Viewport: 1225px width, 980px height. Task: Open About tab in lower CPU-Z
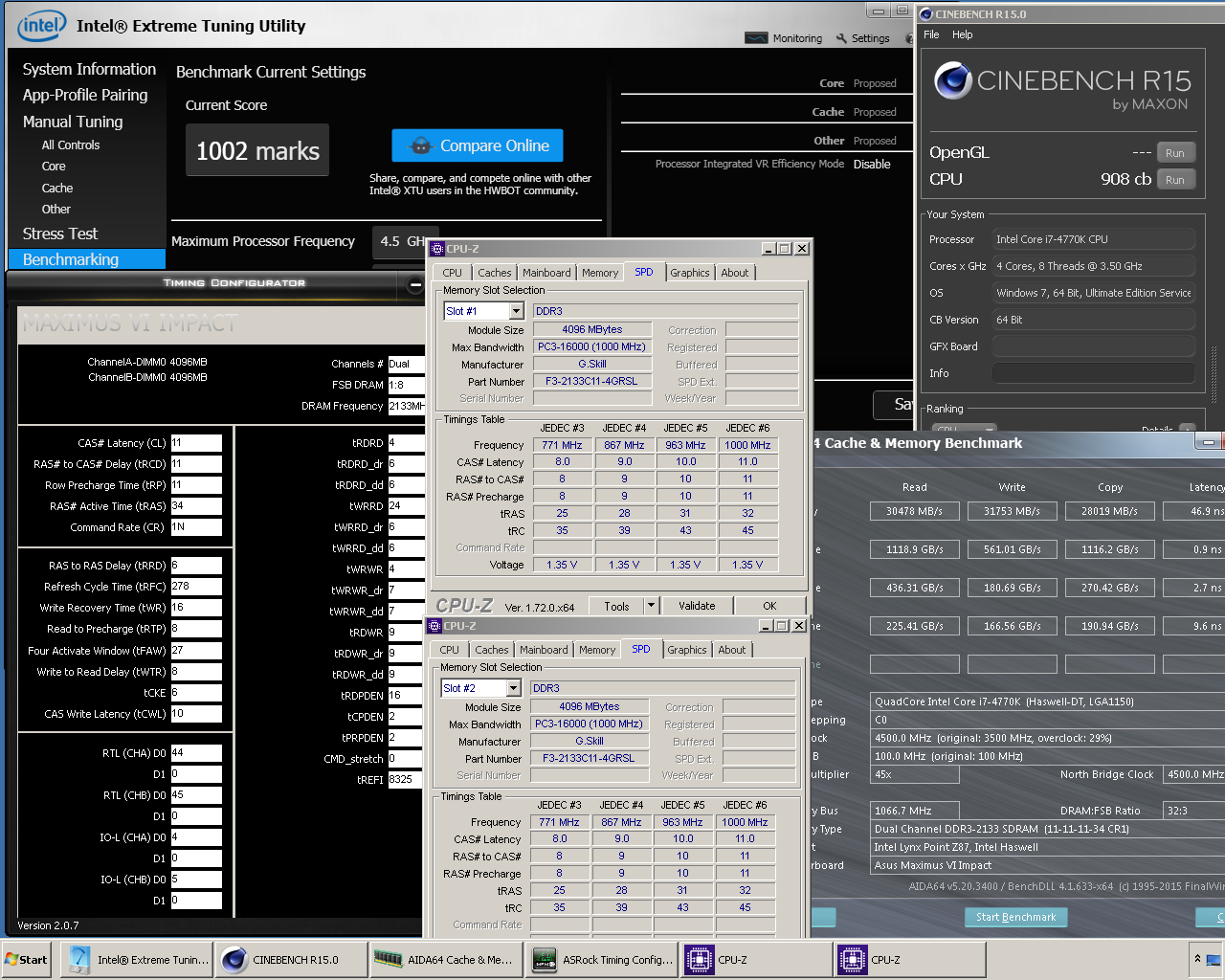[732, 650]
